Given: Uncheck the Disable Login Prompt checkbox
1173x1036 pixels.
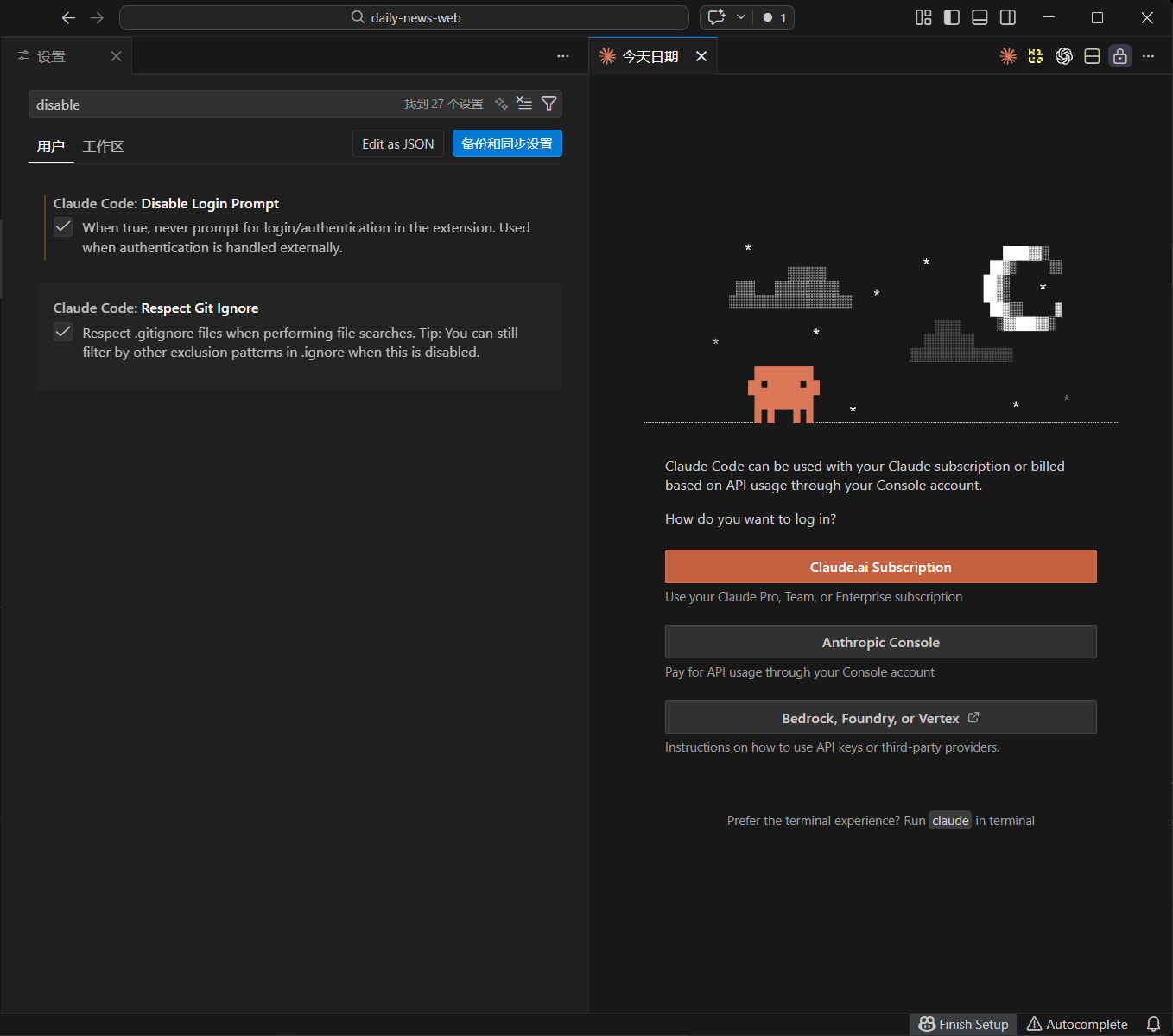Looking at the screenshot, I should coord(63,227).
